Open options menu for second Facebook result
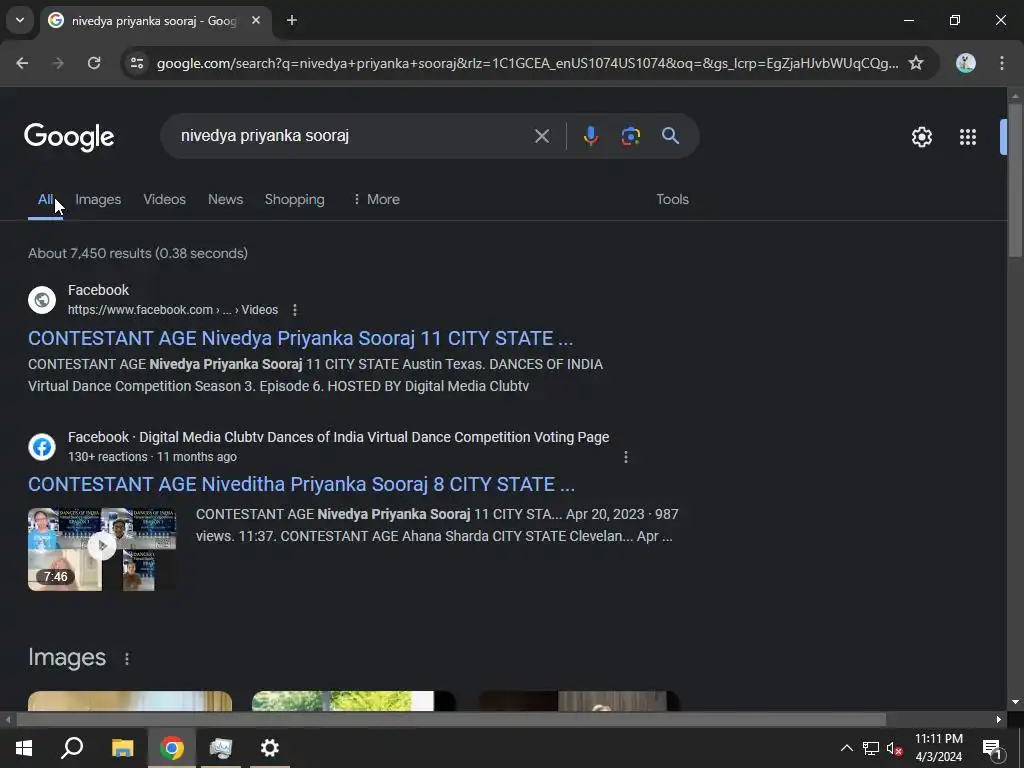This screenshot has height=768, width=1024. 626,457
